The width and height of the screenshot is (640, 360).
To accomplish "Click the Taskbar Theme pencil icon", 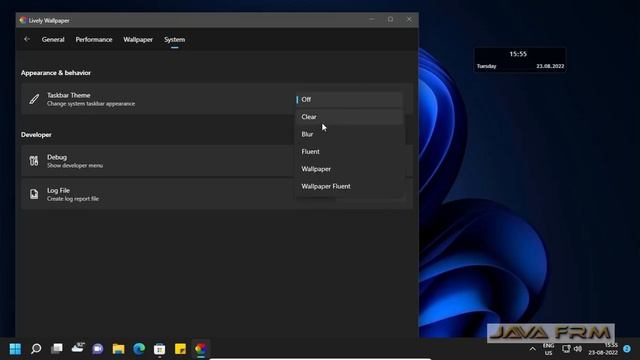I will point(34,99).
